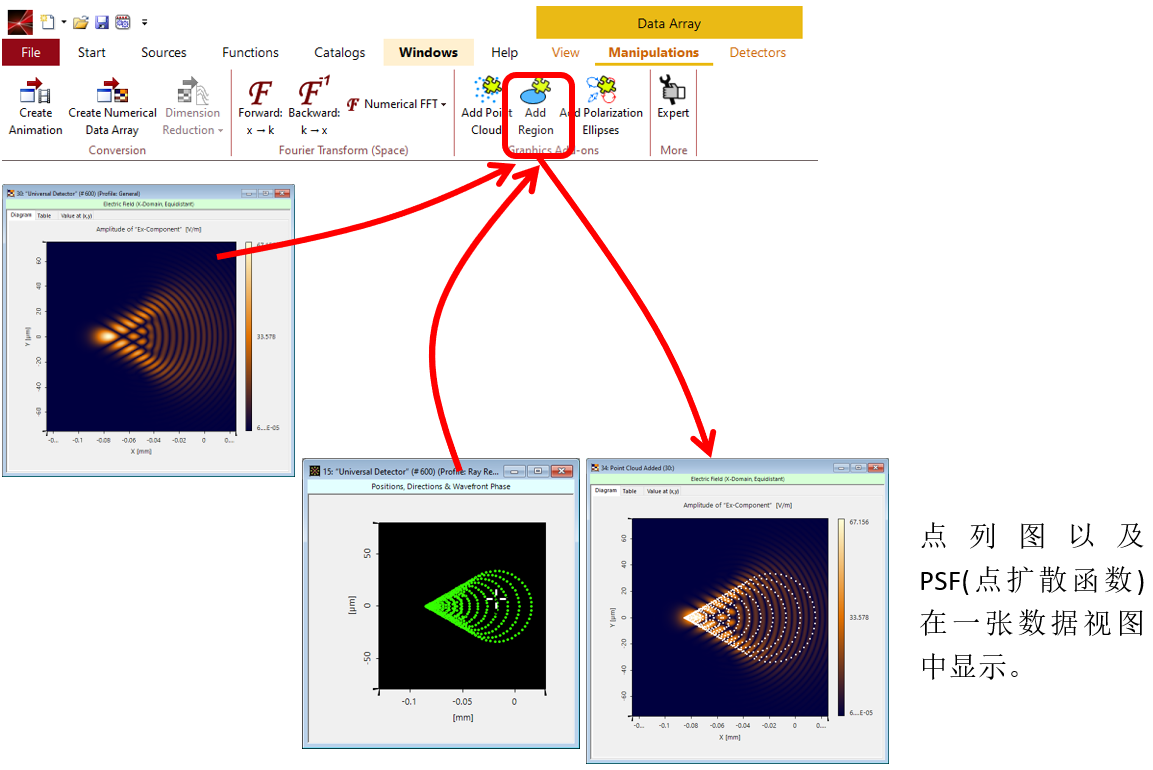
Task: Run Backward Fourier transform k→x
Action: (314, 94)
